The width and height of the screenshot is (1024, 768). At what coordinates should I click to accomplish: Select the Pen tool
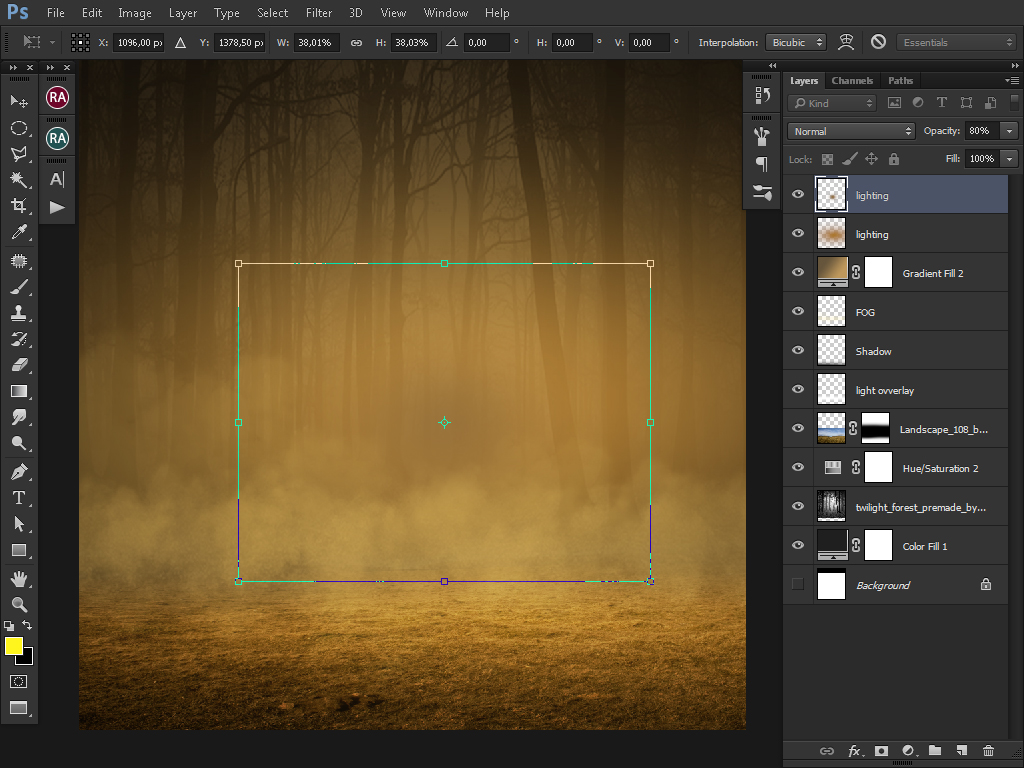point(19,472)
